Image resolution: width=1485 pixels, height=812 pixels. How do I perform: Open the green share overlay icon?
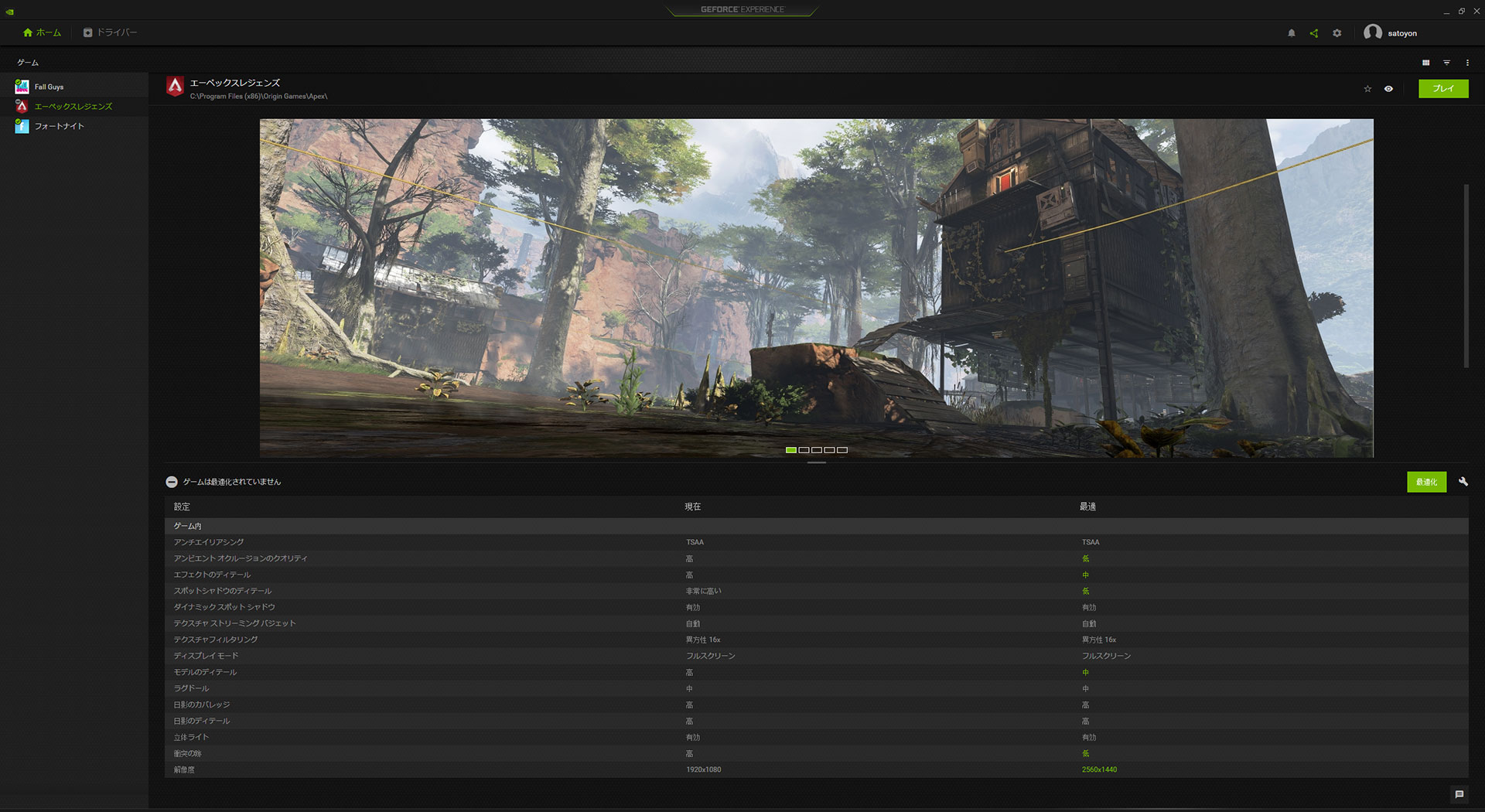click(1313, 33)
